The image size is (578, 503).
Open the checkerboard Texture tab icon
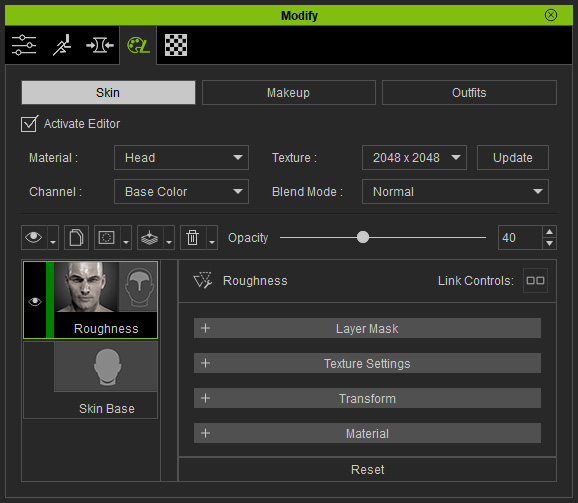[x=176, y=45]
